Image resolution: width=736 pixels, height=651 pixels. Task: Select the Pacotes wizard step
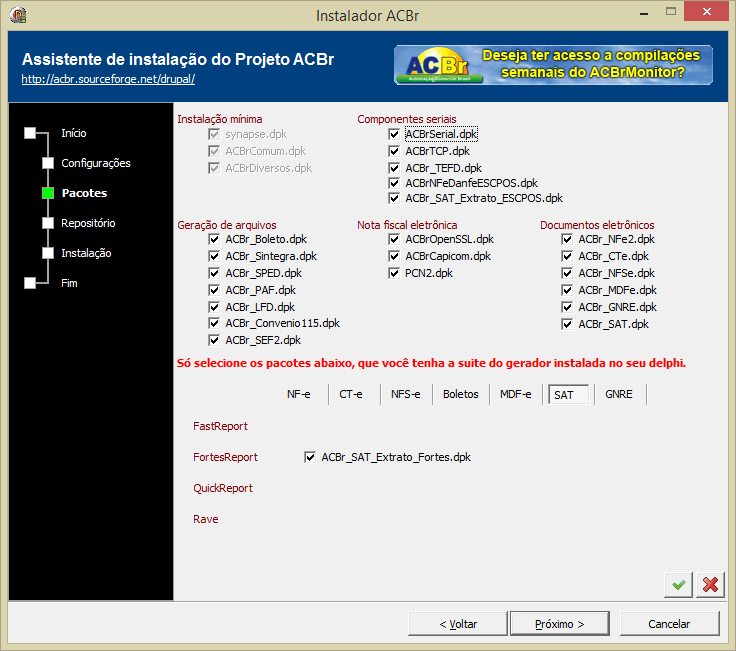[x=84, y=193]
